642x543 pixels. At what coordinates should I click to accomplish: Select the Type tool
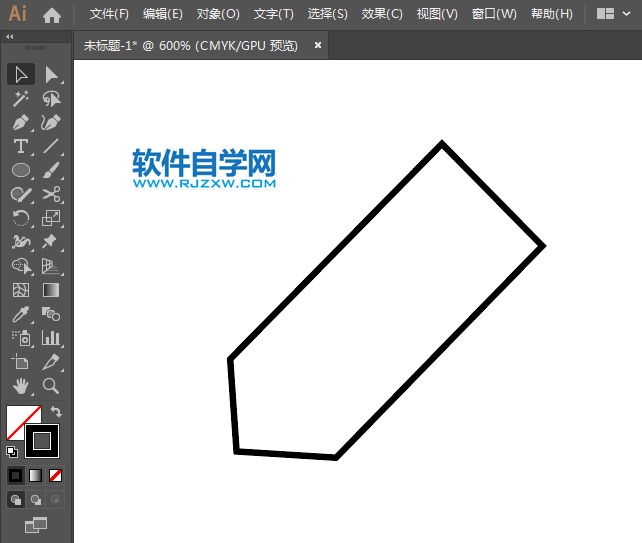pyautogui.click(x=20, y=146)
